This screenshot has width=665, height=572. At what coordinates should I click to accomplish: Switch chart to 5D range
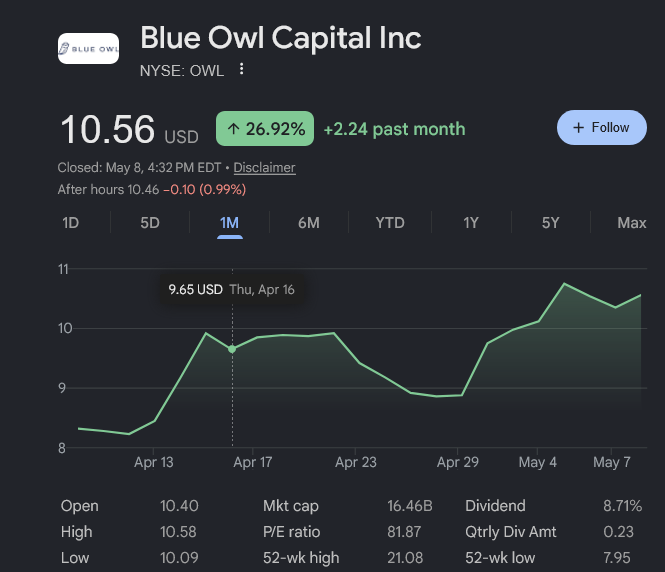pos(150,223)
